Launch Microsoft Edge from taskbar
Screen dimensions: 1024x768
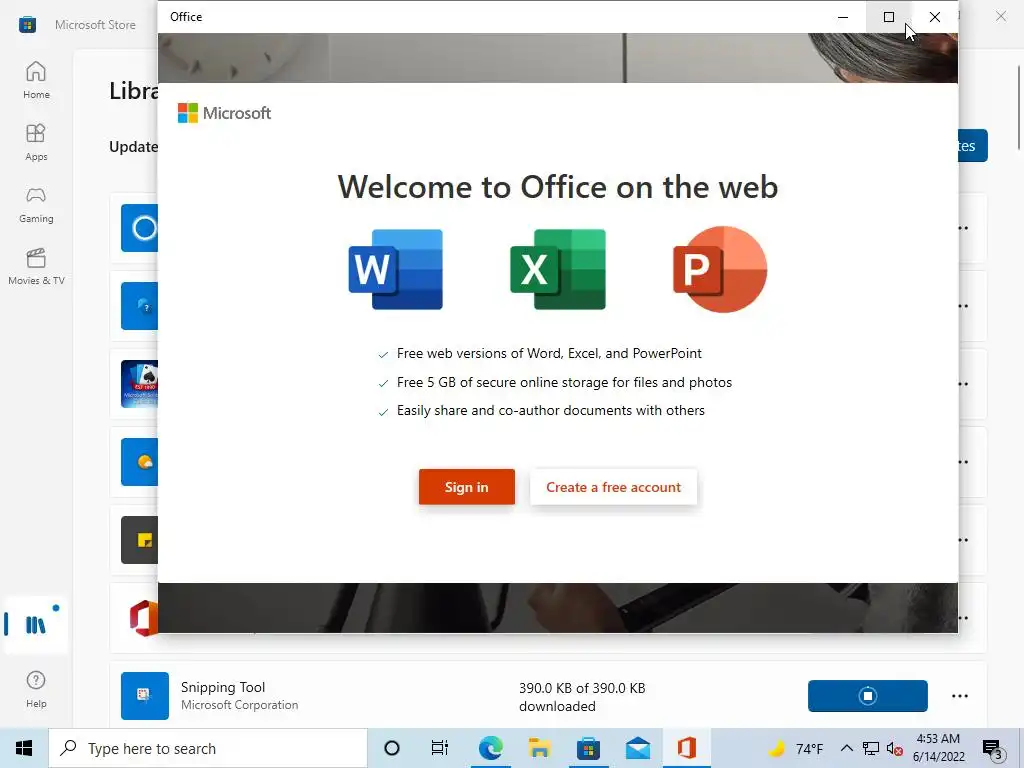[x=490, y=748]
